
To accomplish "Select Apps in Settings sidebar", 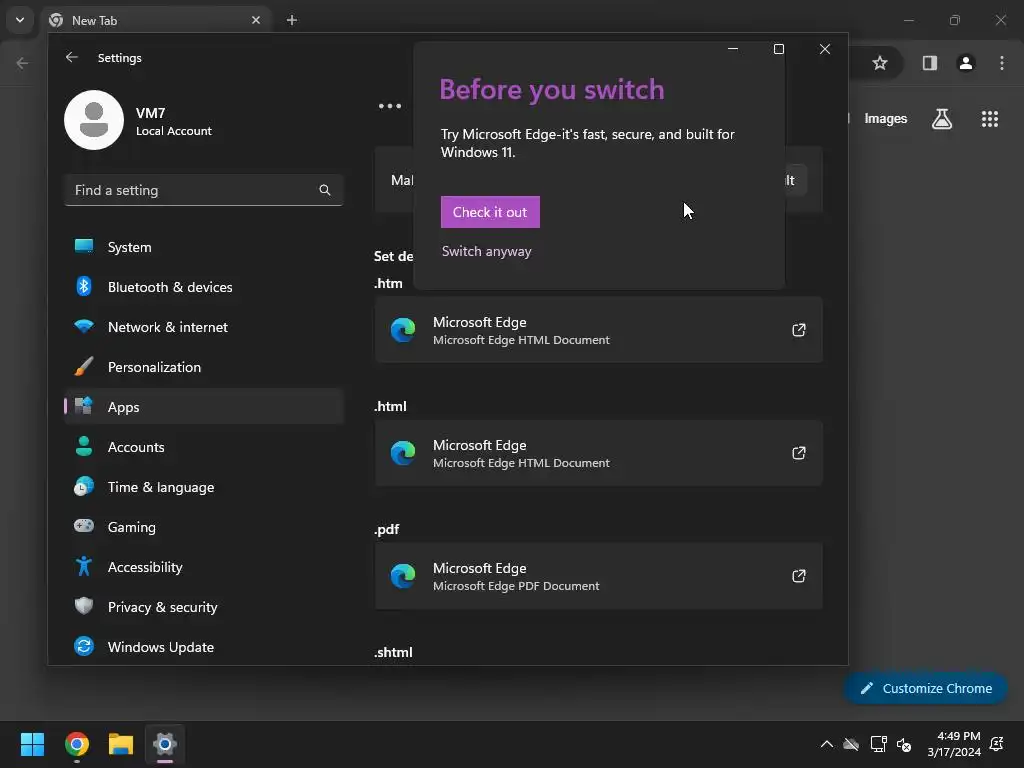I will point(204,407).
